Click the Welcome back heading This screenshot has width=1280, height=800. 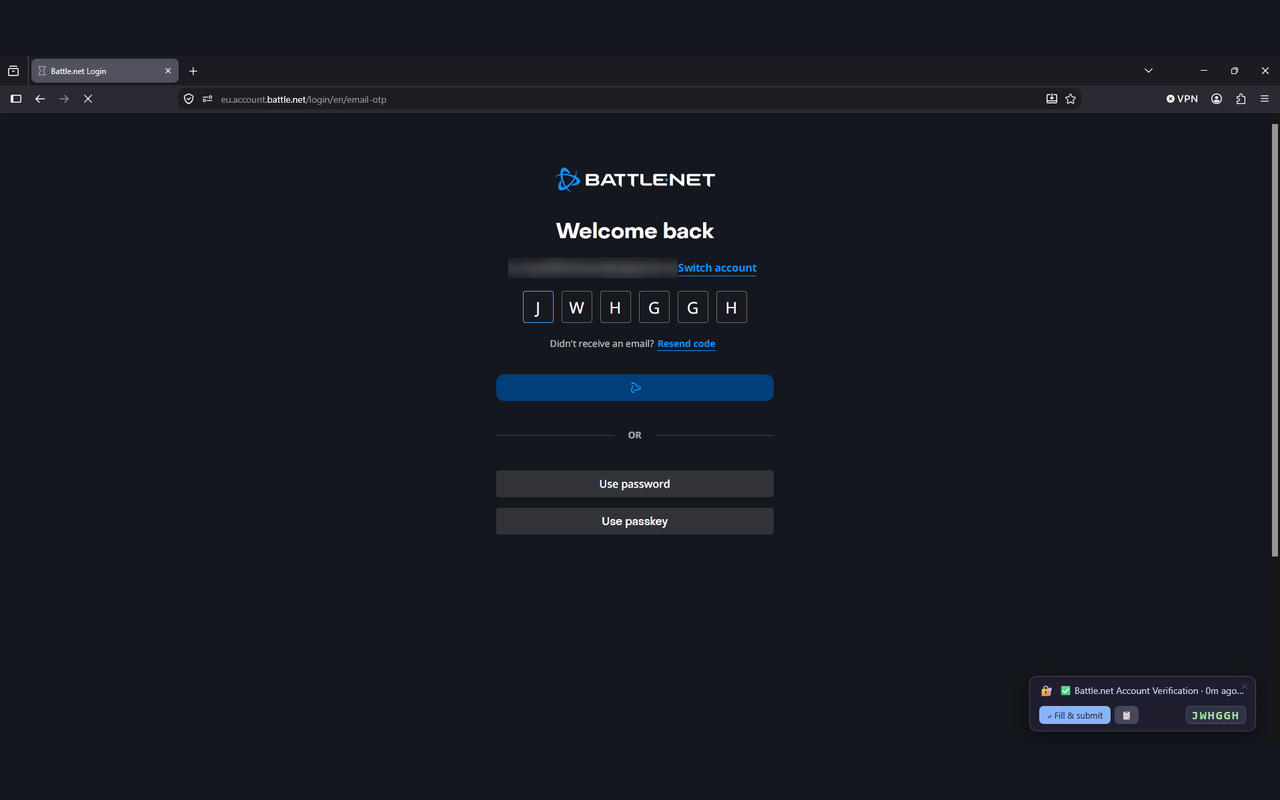(635, 231)
